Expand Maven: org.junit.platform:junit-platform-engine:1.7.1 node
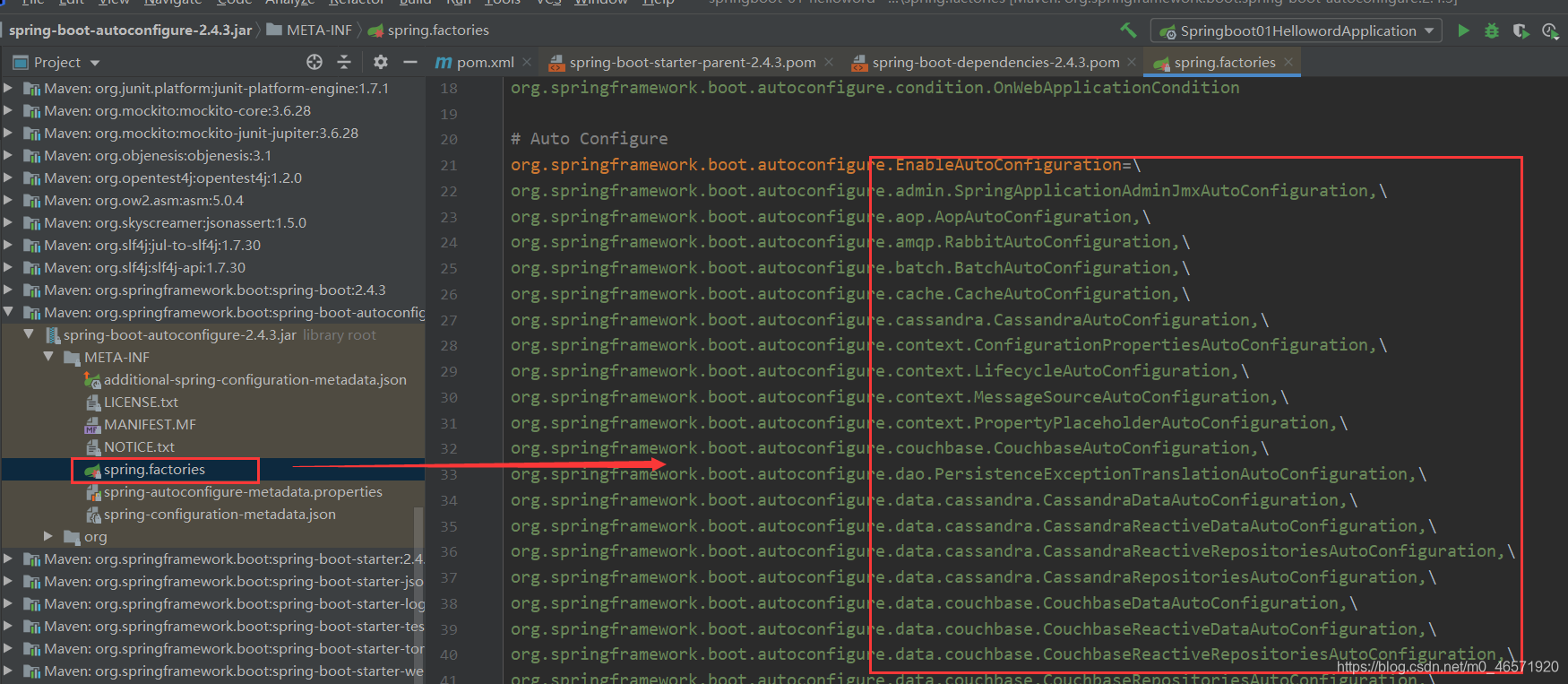1568x684 pixels. [x=9, y=89]
